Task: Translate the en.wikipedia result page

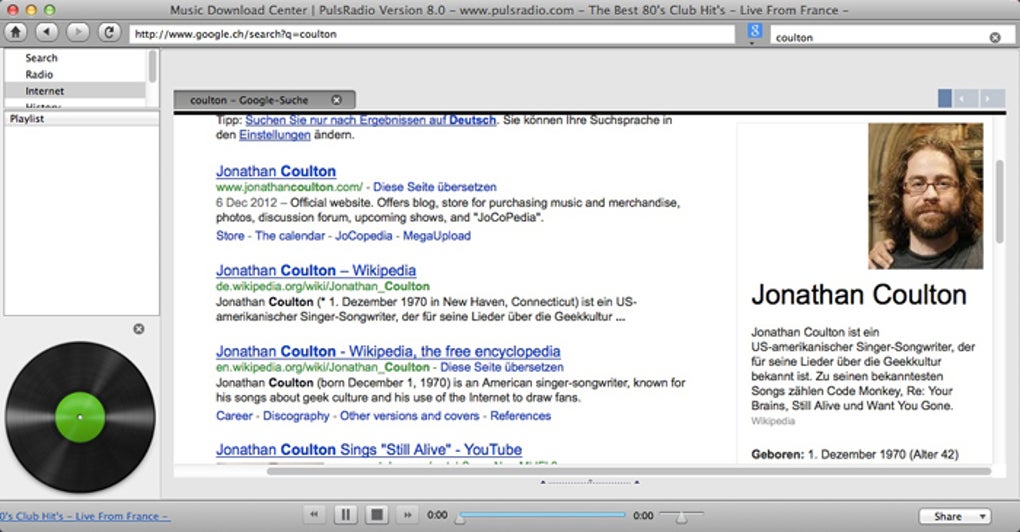Action: 502,367
